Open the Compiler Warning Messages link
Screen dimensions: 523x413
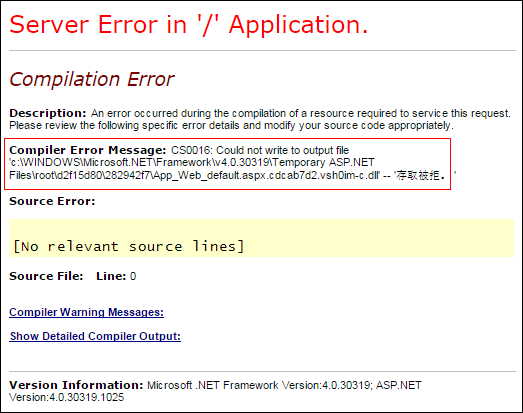86,312
